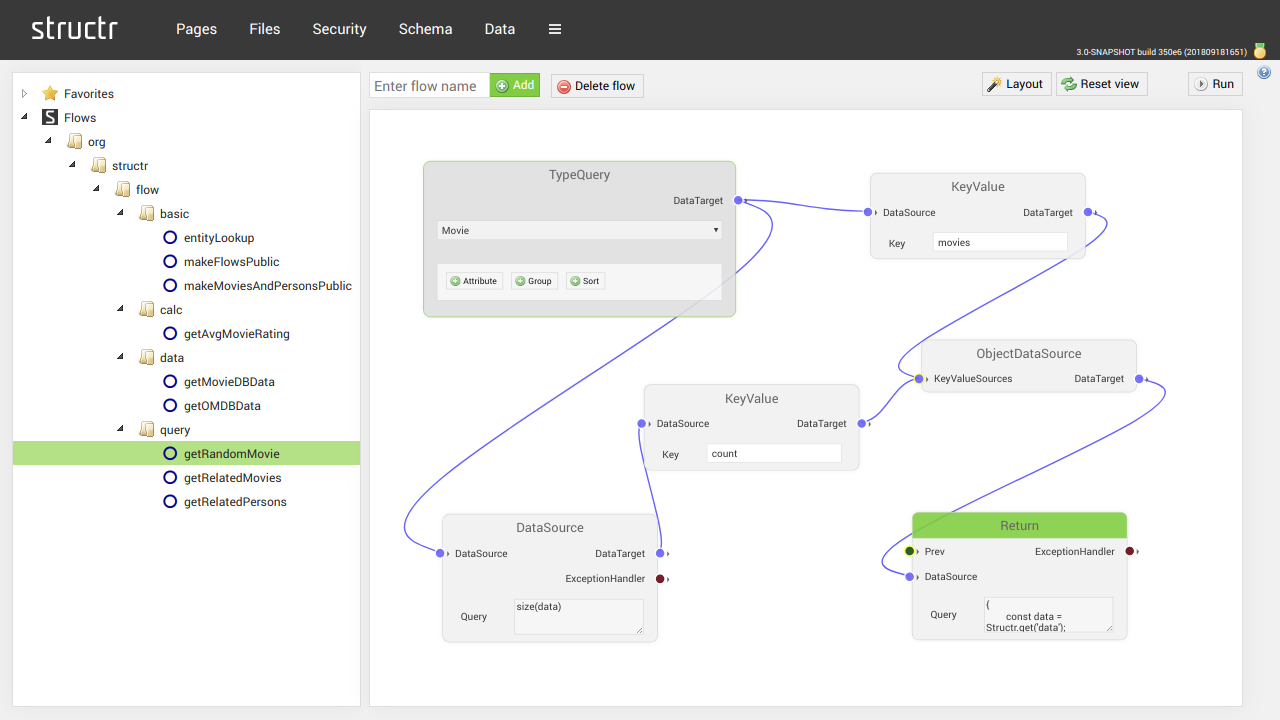1280x720 pixels.
Task: Click the Favorites star icon
Action: point(49,93)
